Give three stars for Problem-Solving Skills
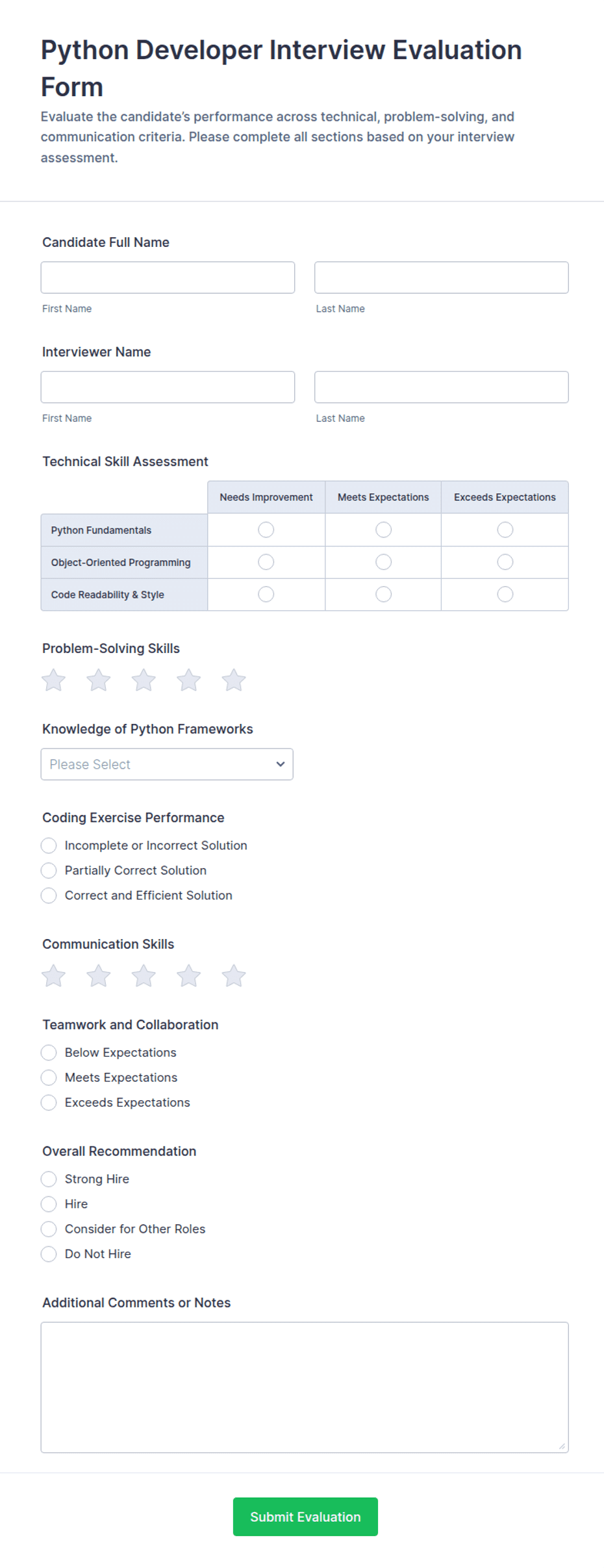Screen dimensions: 604x1568 144,680
